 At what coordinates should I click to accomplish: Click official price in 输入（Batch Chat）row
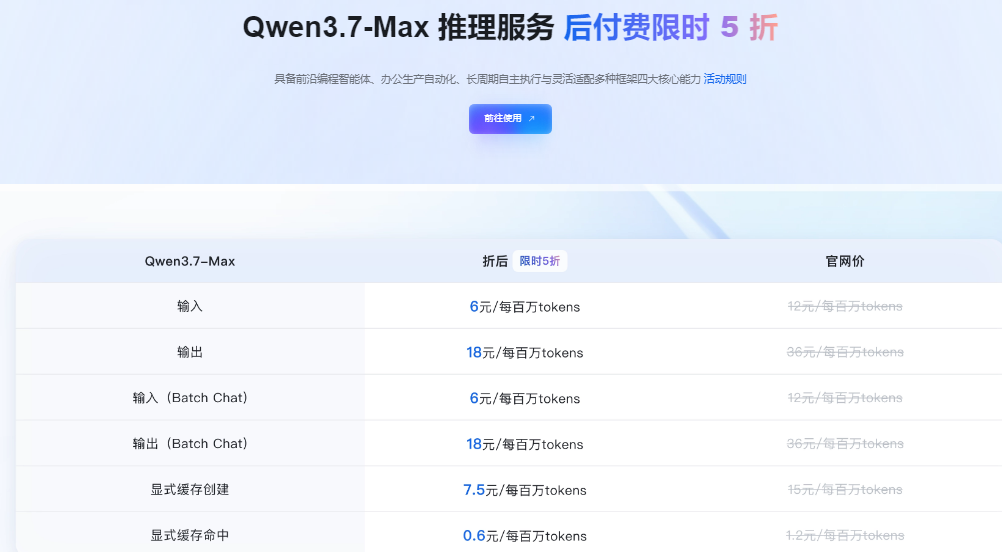(845, 398)
